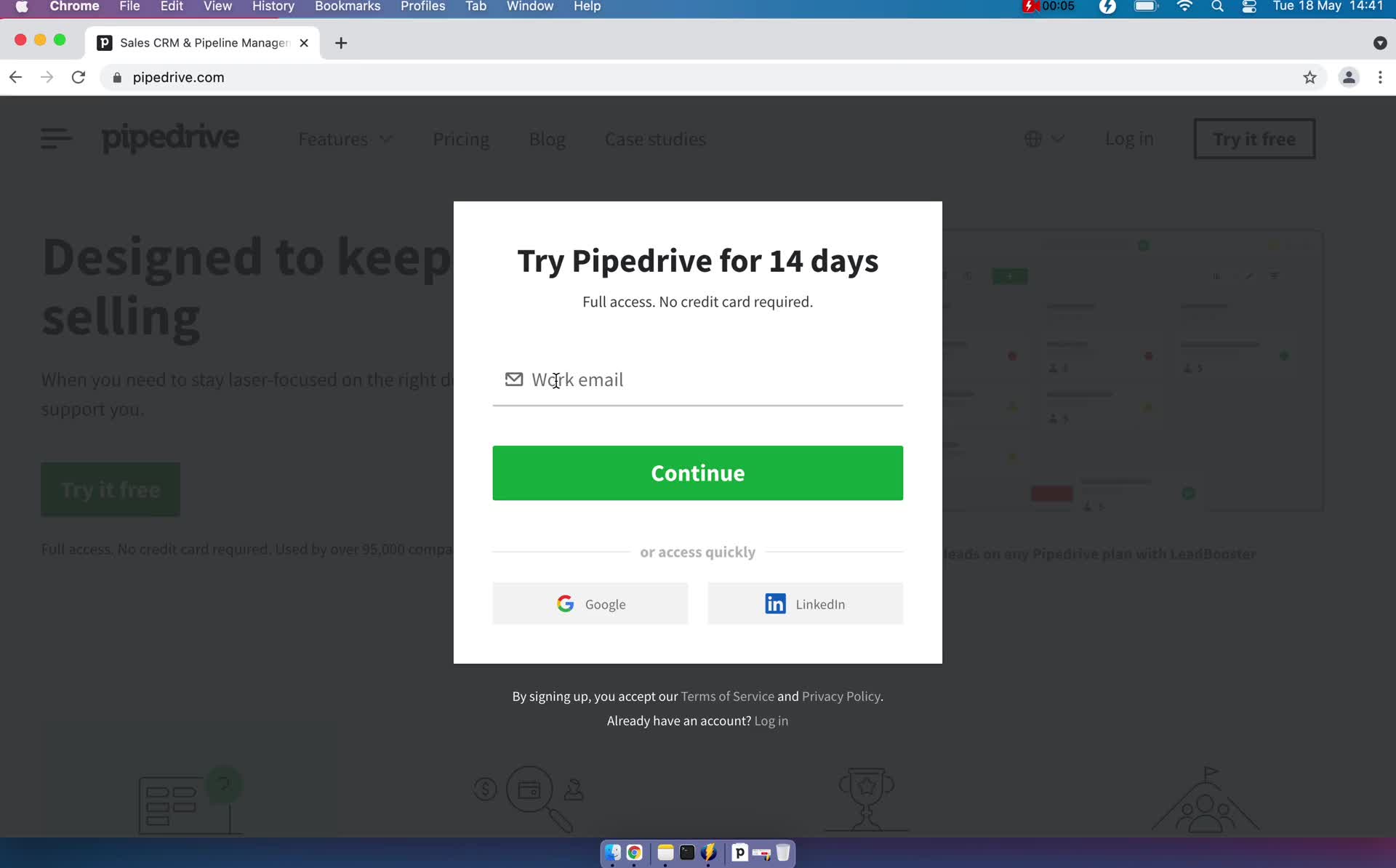
Task: Click the header Try it free button
Action: 1254,139
